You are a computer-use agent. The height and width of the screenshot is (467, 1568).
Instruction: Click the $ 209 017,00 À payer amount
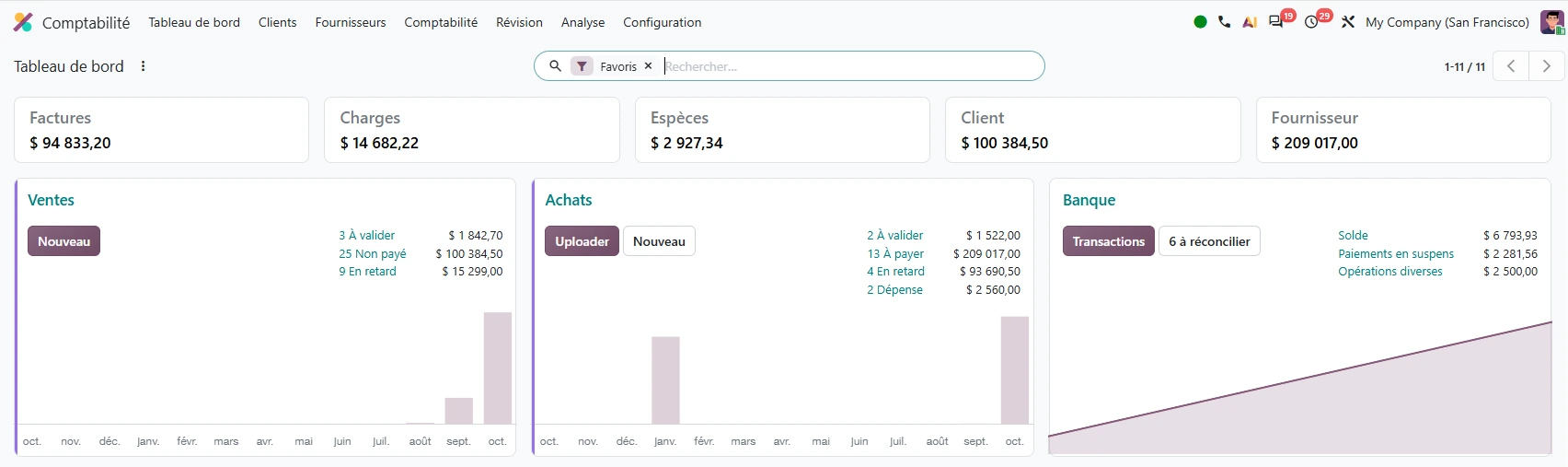pyautogui.click(x=986, y=254)
